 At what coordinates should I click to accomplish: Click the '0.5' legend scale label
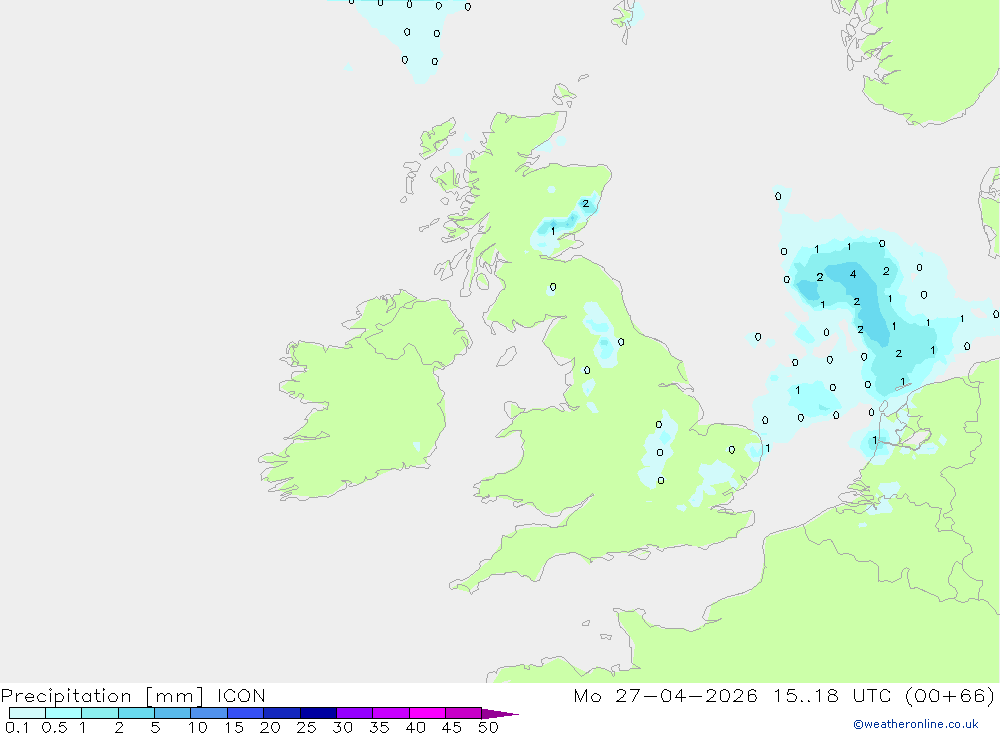tap(55, 727)
